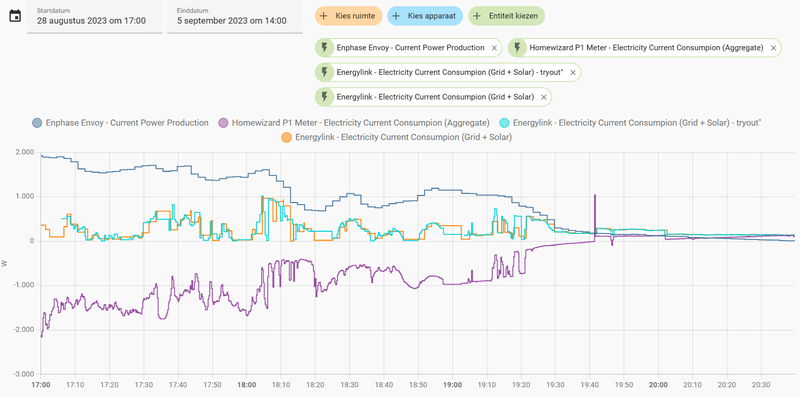Remove Homewizard P1 Meter entity chip

tap(773, 48)
